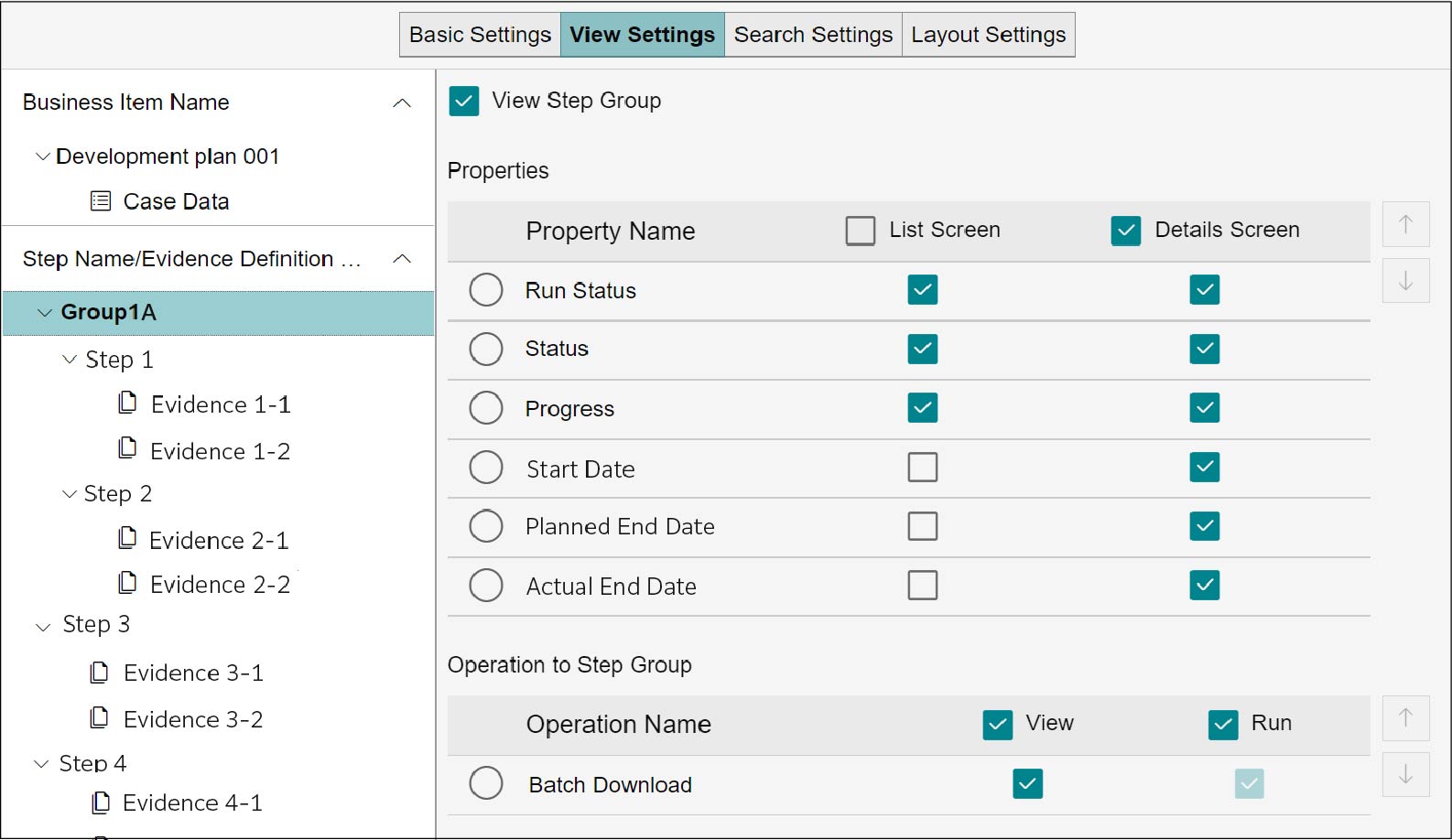Collapse Development plan 001 tree node
Screen dimensions: 1452x840
point(42,156)
